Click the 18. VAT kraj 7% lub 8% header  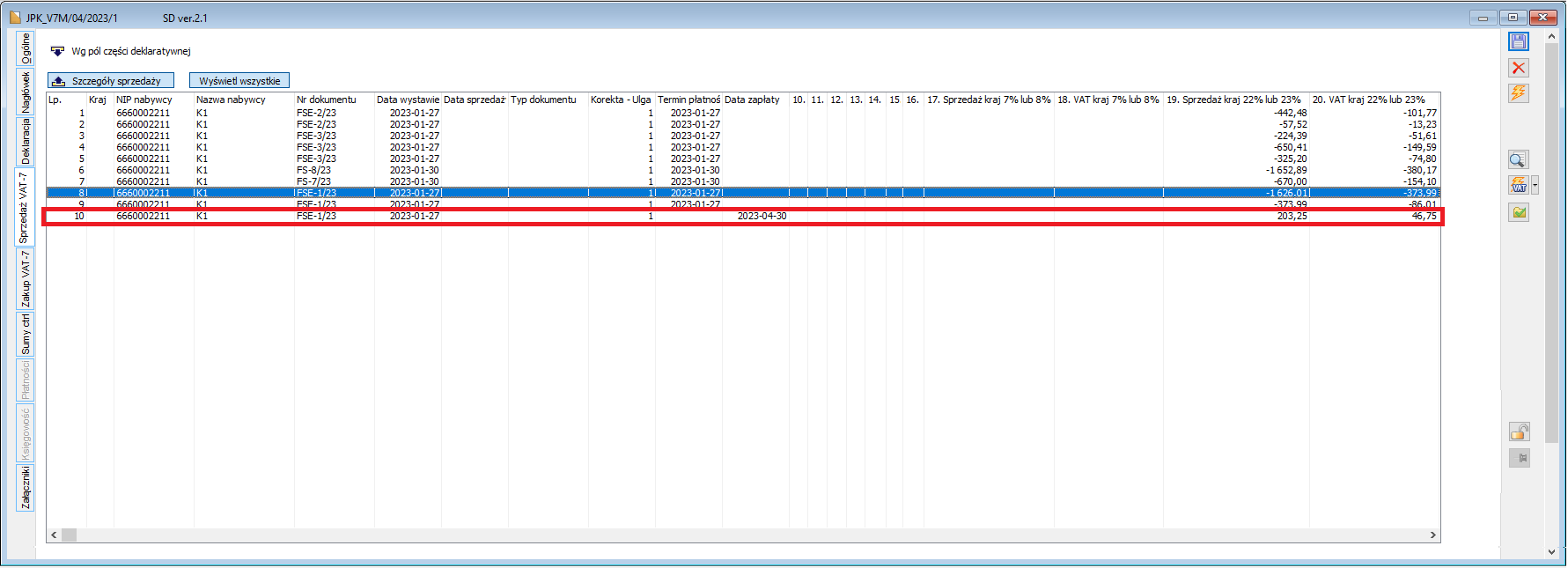tap(1108, 100)
